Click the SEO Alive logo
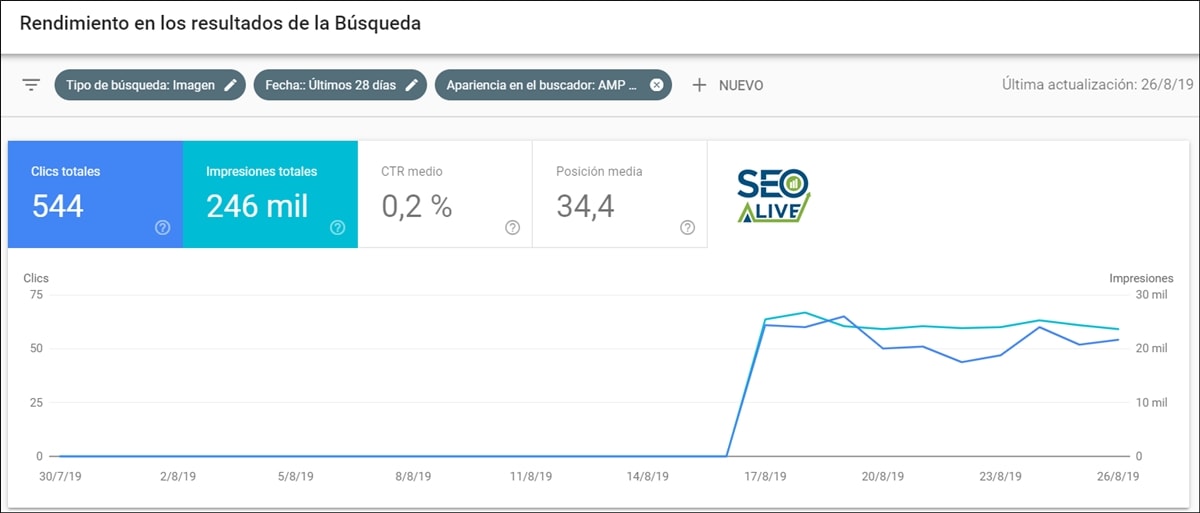 pos(773,195)
